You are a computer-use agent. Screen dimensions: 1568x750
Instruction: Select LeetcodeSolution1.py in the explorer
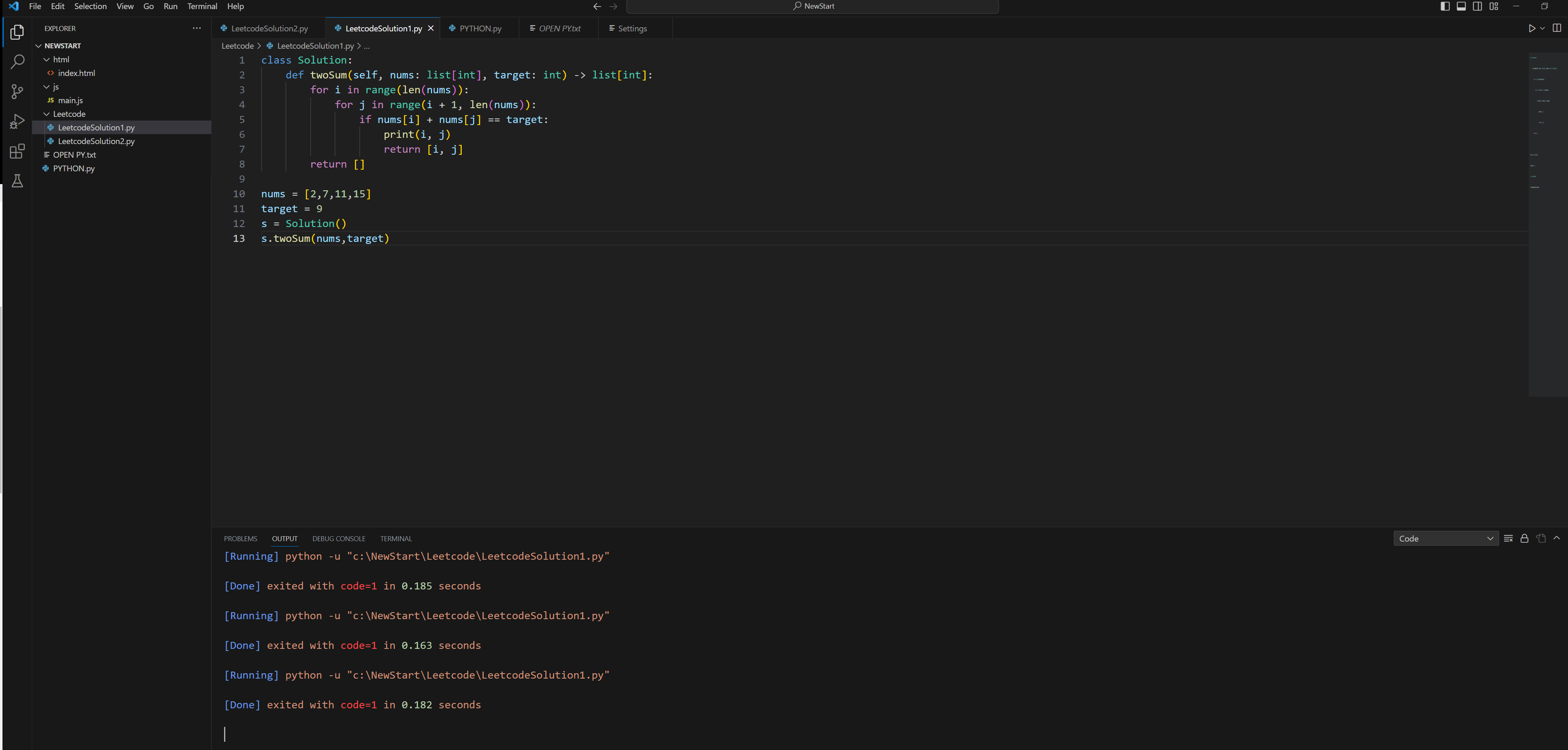coord(122,127)
